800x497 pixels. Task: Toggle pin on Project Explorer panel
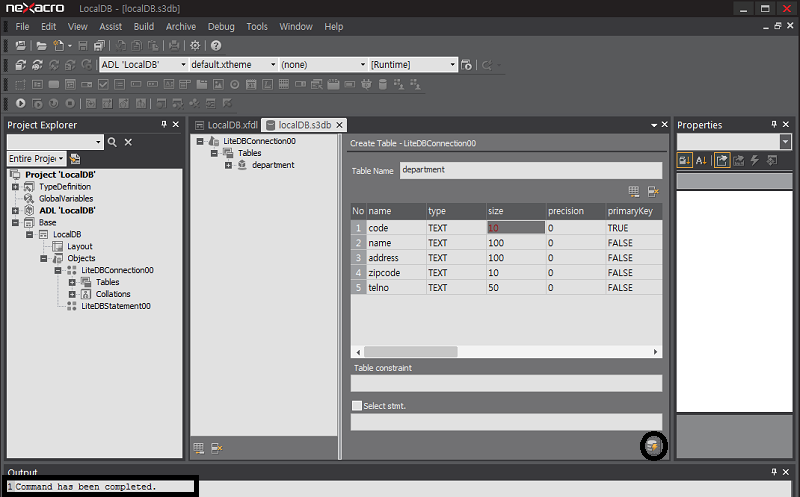tap(164, 125)
